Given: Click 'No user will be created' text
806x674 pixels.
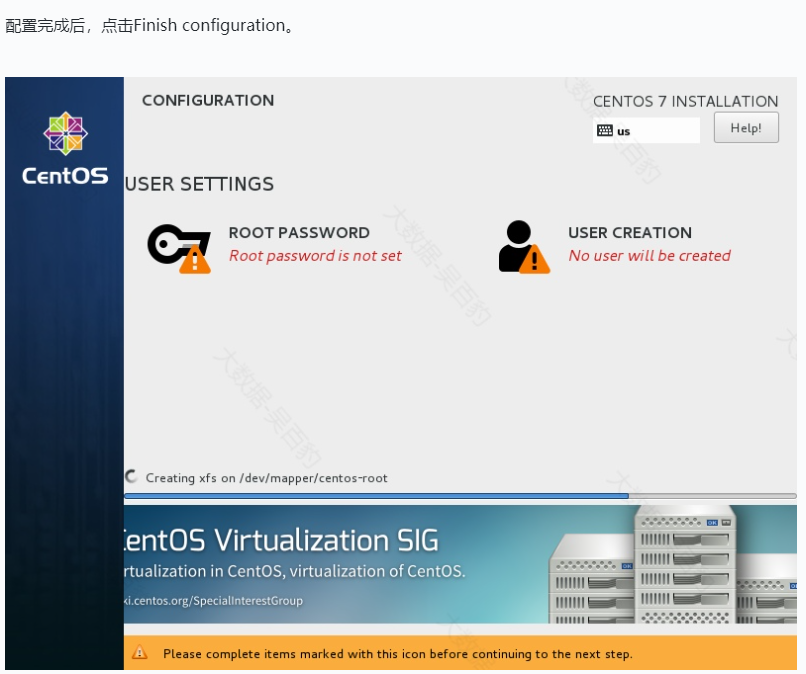Looking at the screenshot, I should click(x=649, y=256).
